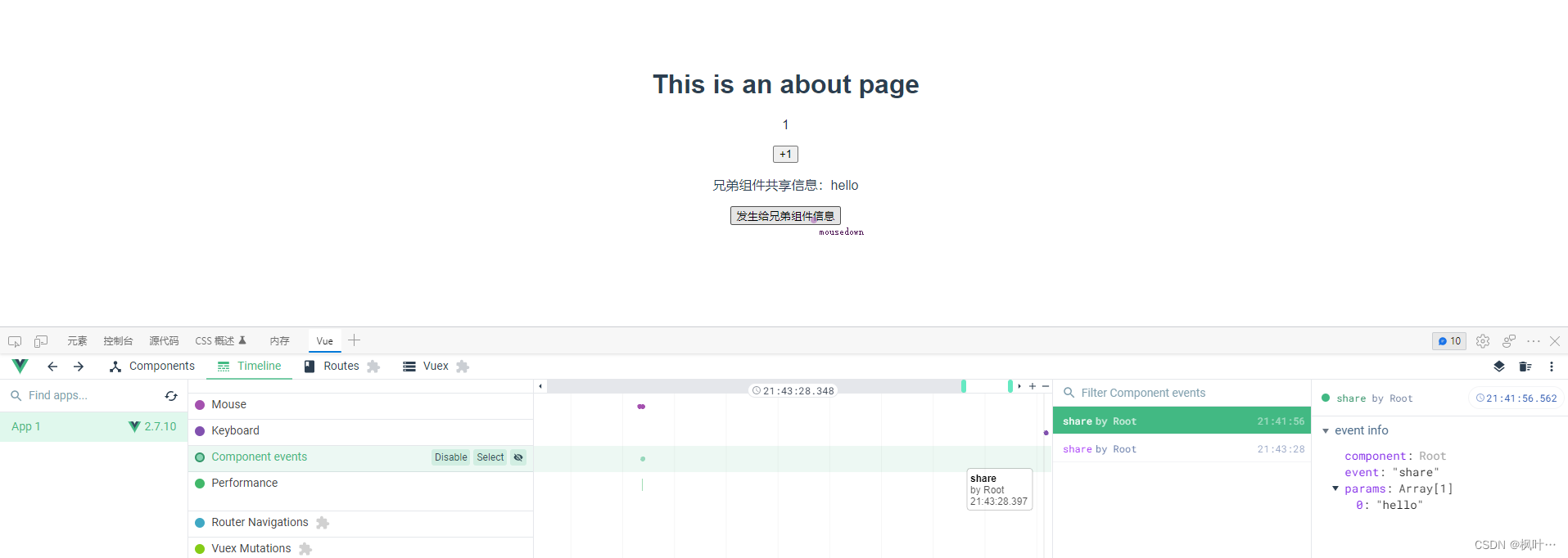Image resolution: width=1568 pixels, height=558 pixels.
Task: Click the purple mouse event marker
Action: (x=641, y=407)
